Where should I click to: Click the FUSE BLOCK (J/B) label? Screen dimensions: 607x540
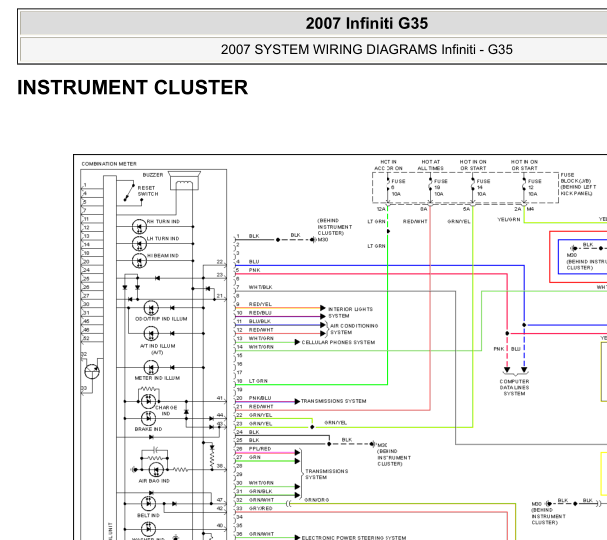pos(576,184)
